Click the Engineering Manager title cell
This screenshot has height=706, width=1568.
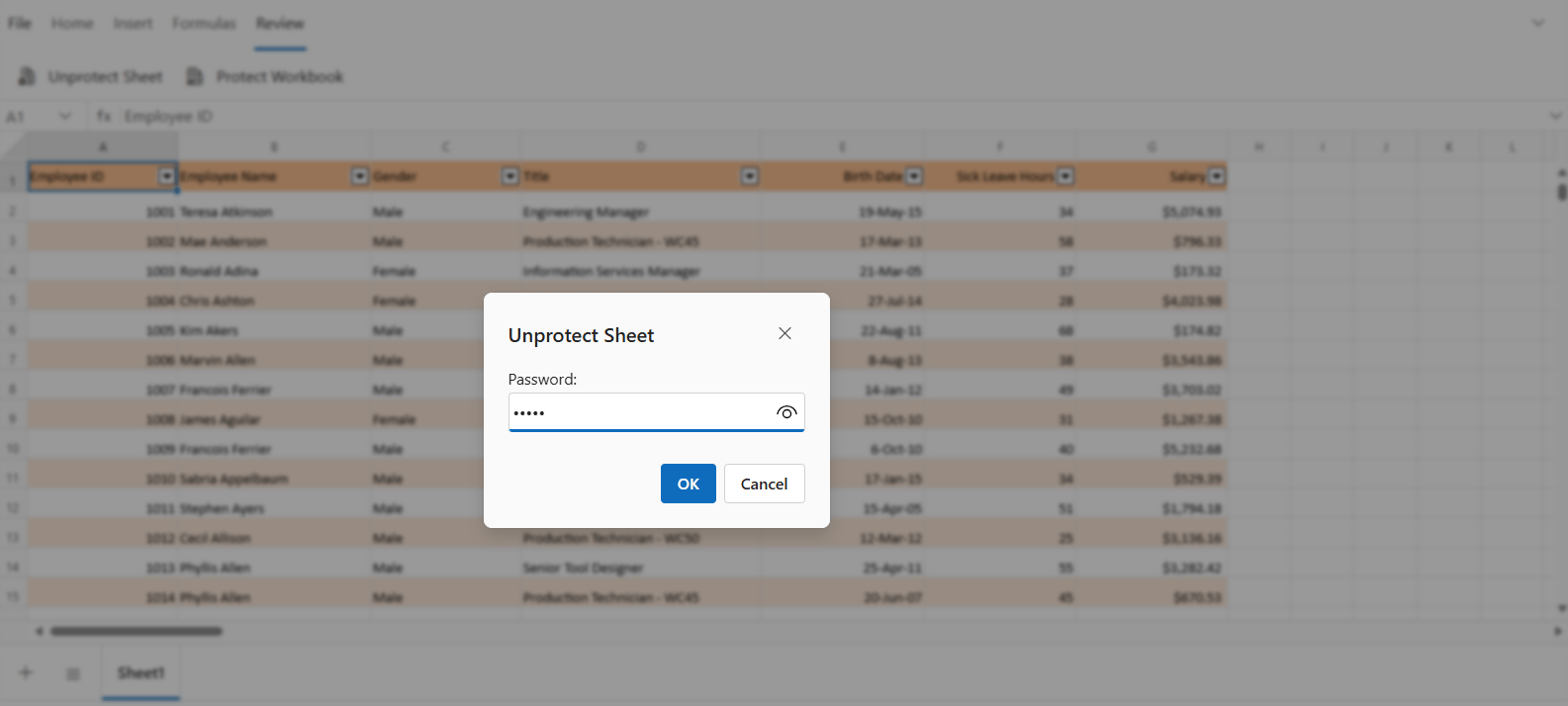pyautogui.click(x=641, y=212)
